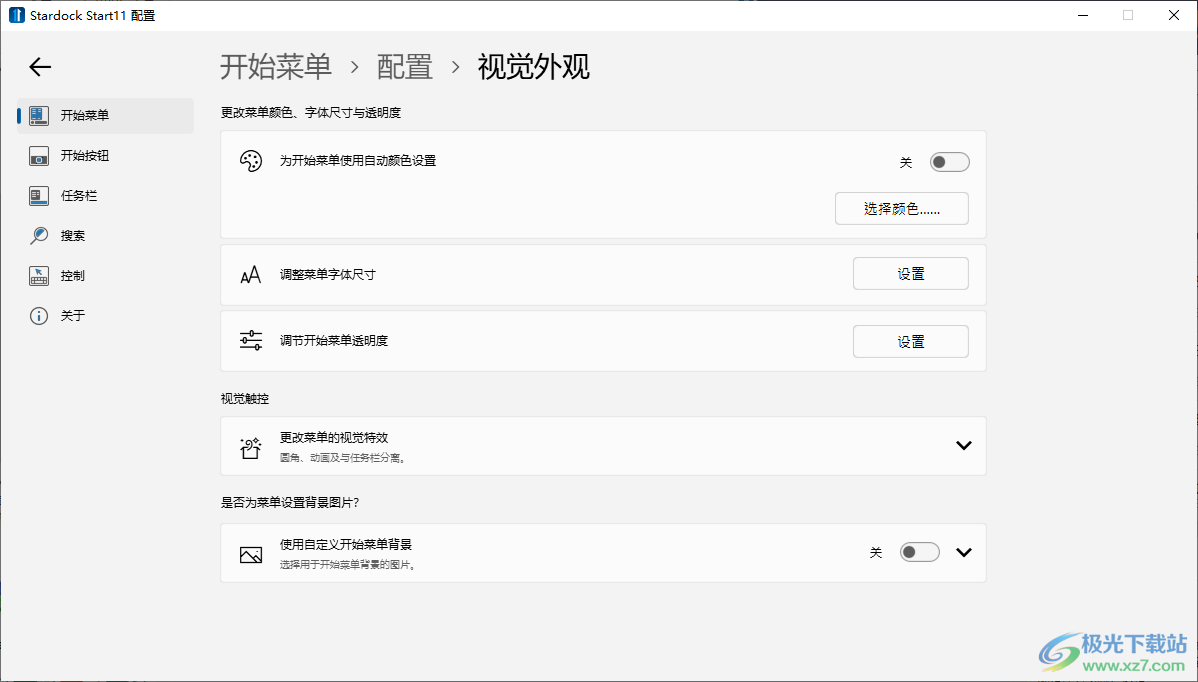
Task: Navigate to 配置 in the breadcrumb
Action: 404,67
